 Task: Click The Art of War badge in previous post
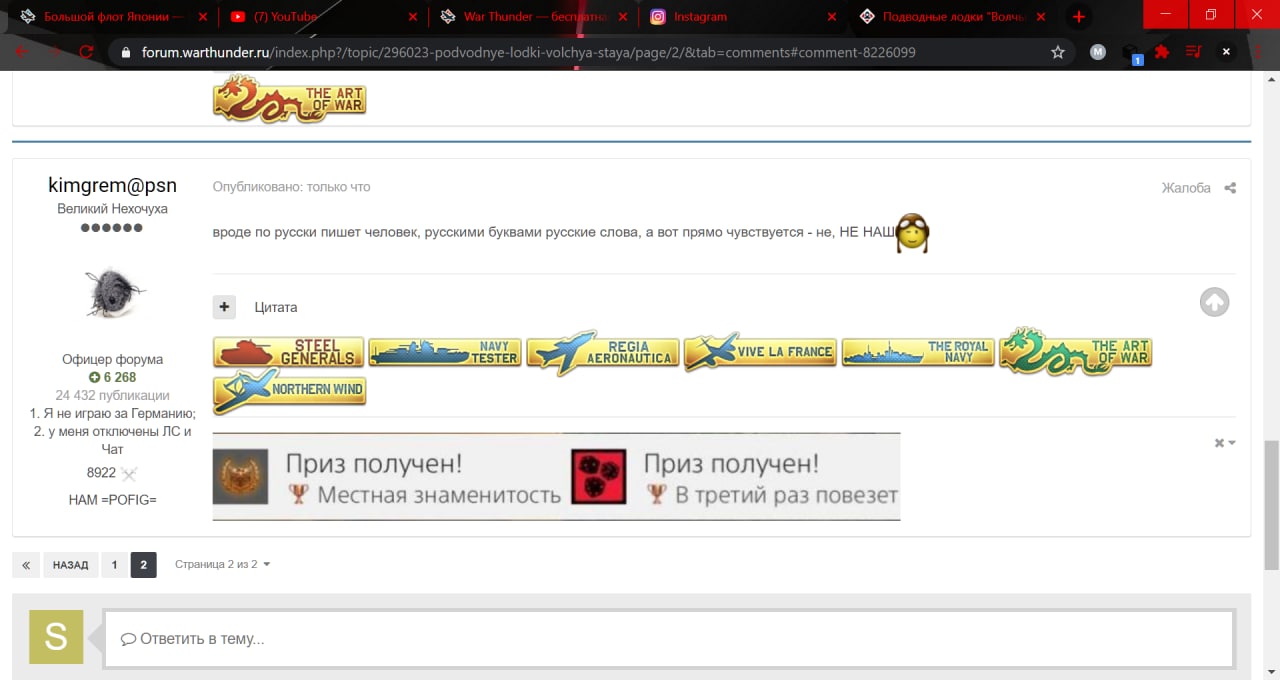289,100
